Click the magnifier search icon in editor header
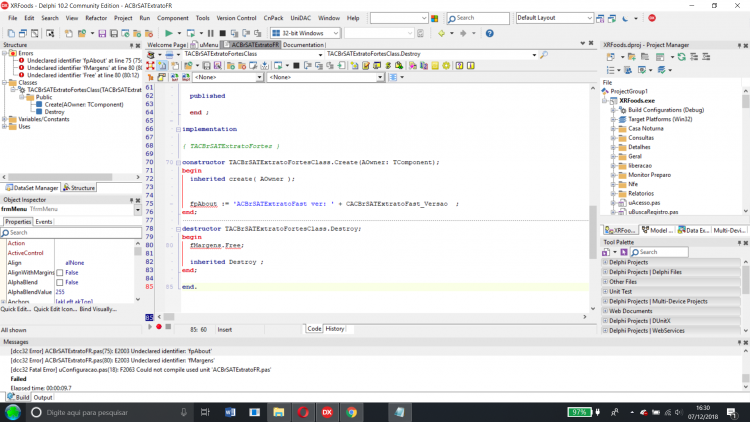750x422 pixels. [544, 55]
